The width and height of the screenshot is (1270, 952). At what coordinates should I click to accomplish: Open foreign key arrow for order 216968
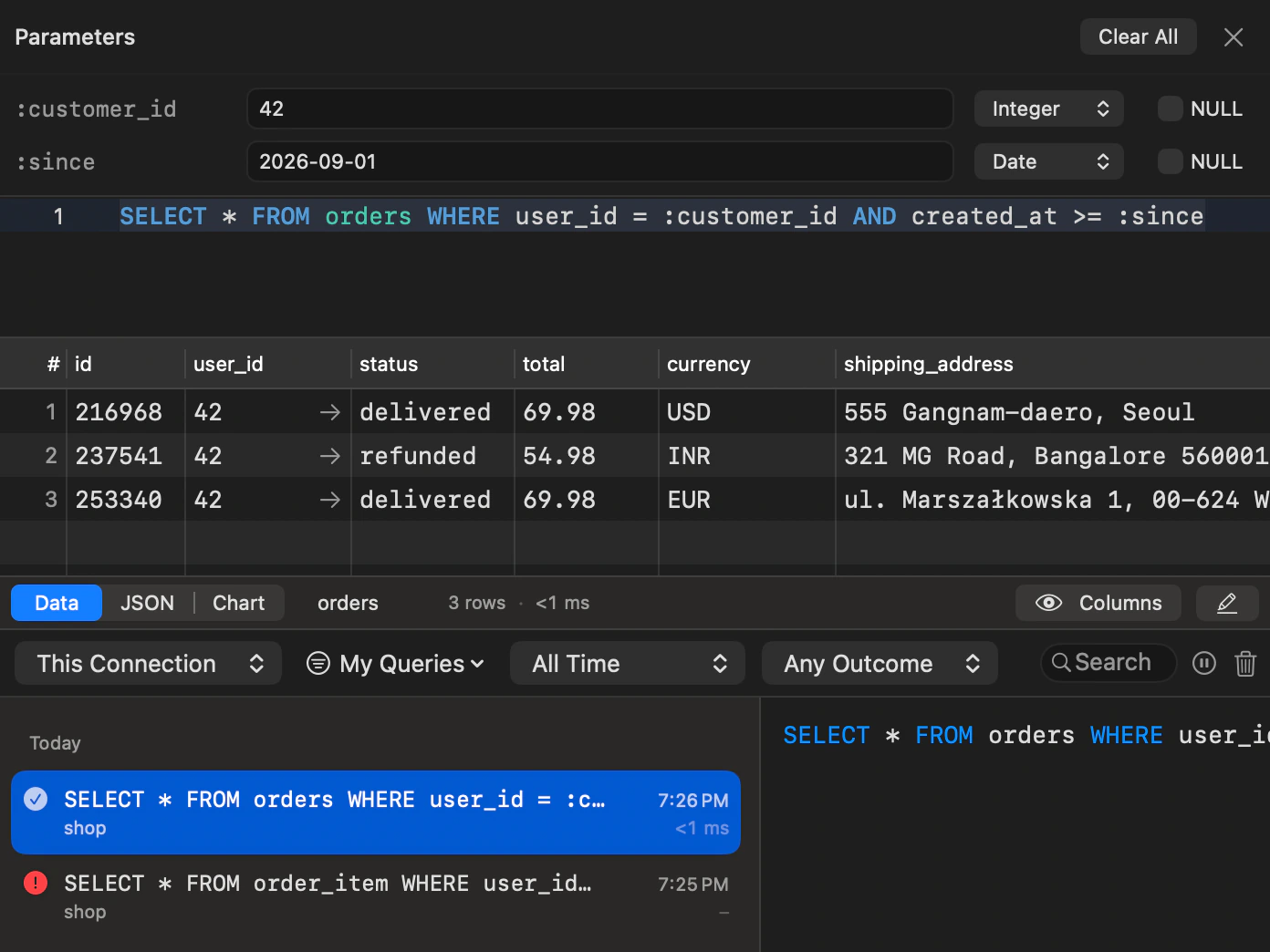(330, 412)
